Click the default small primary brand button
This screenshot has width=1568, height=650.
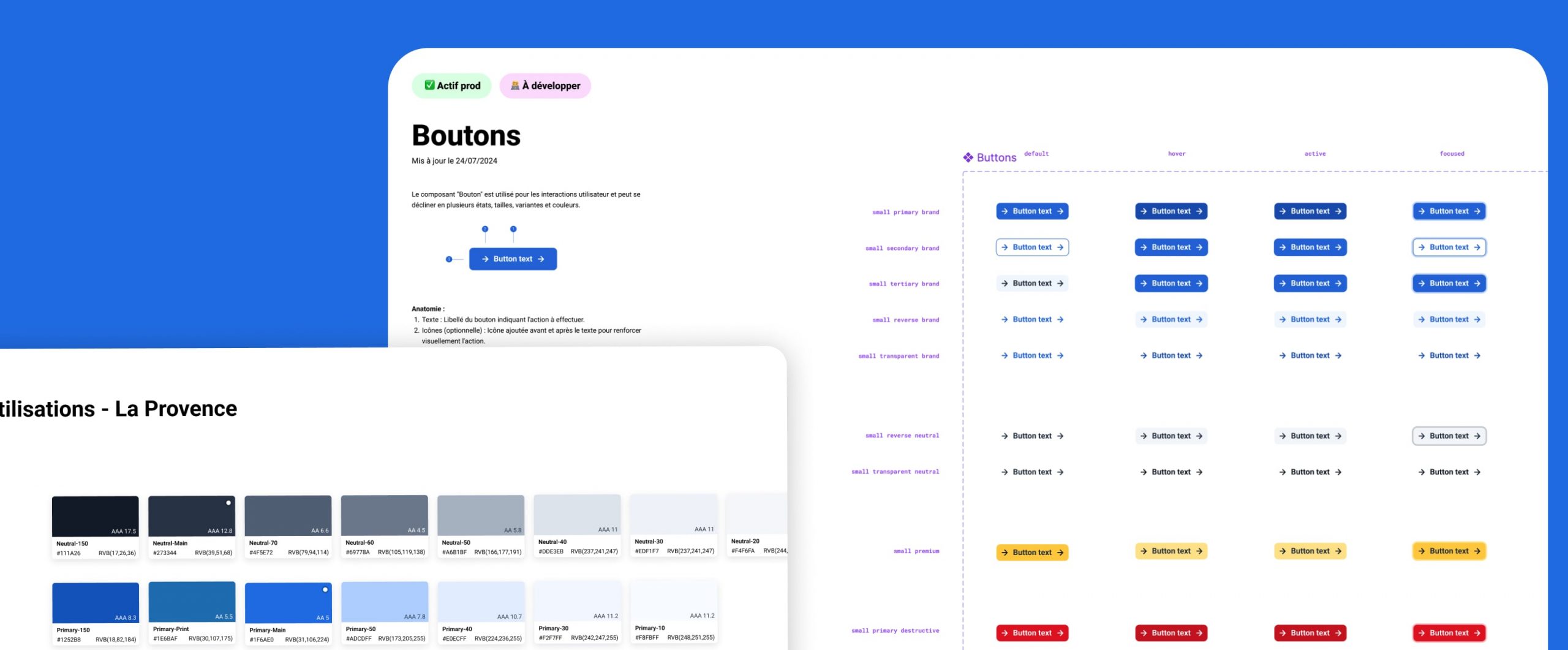(x=1032, y=211)
